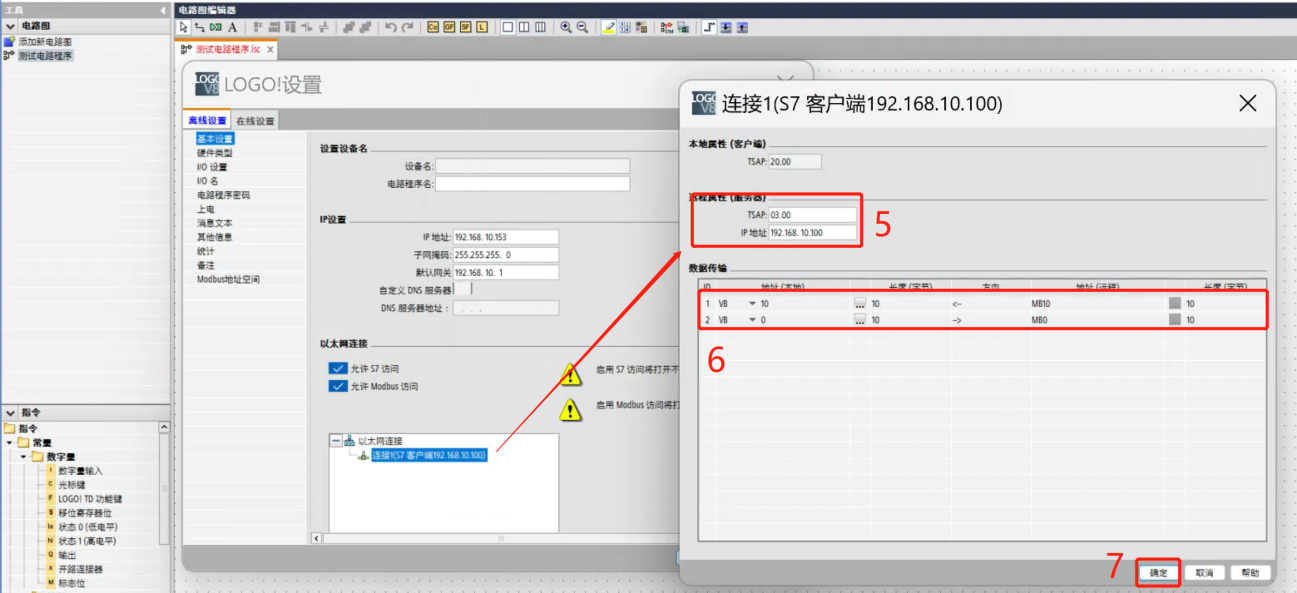The width and height of the screenshot is (1297, 593).
Task: Click the server IP 地址 field 192.168.10.100
Action: pos(811,233)
